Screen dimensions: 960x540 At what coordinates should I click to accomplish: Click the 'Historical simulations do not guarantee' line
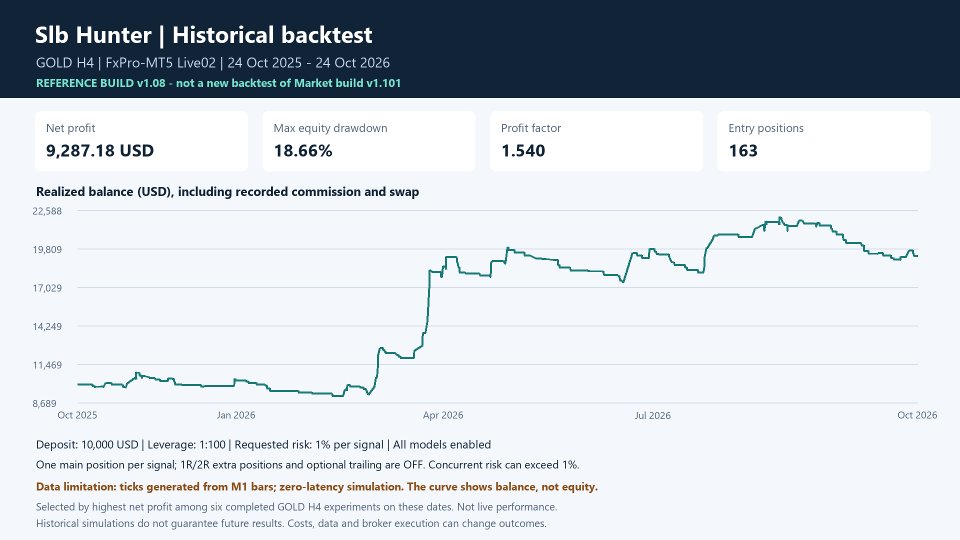[291, 523]
